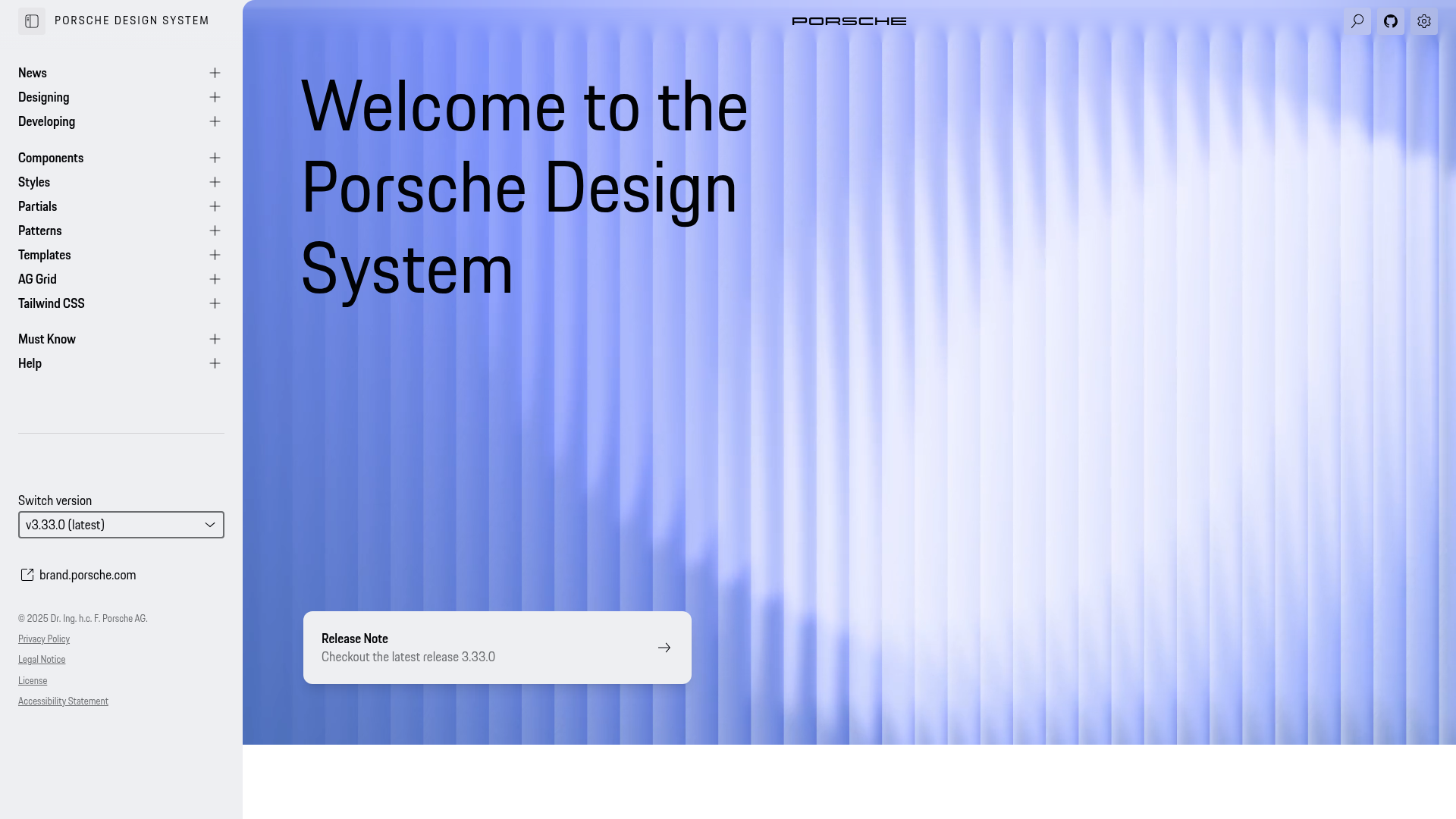Open the brand.porsche.com link
This screenshot has width=1456, height=819.
(x=88, y=575)
